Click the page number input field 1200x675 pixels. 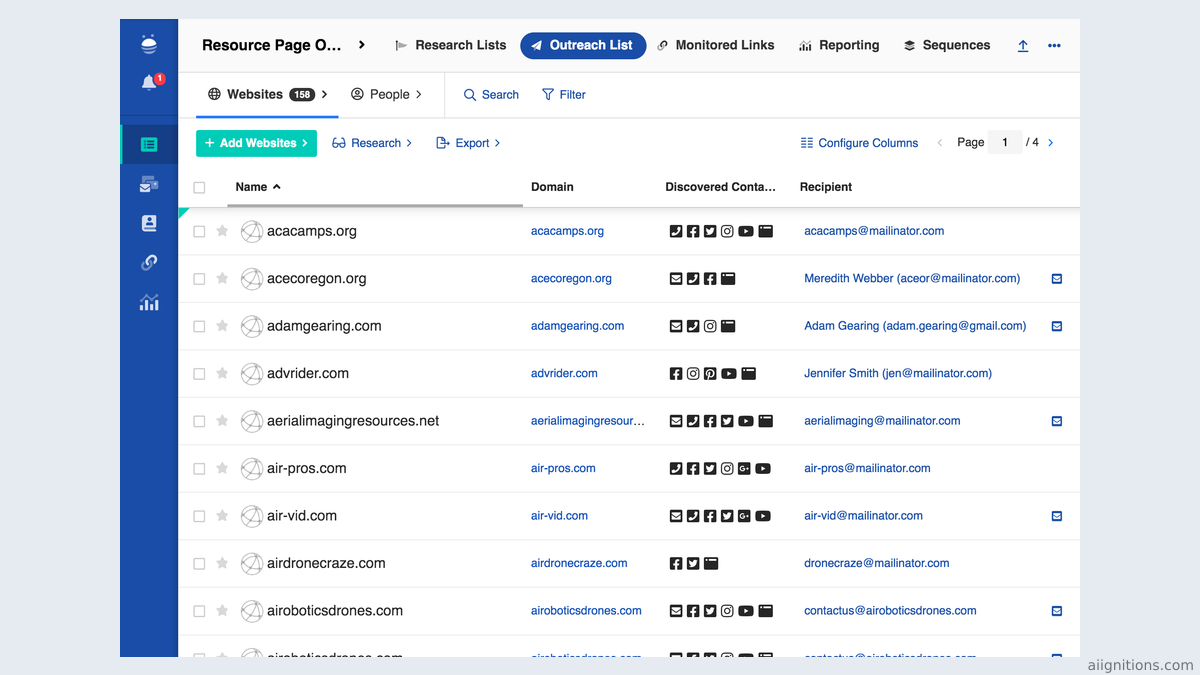click(x=1005, y=143)
